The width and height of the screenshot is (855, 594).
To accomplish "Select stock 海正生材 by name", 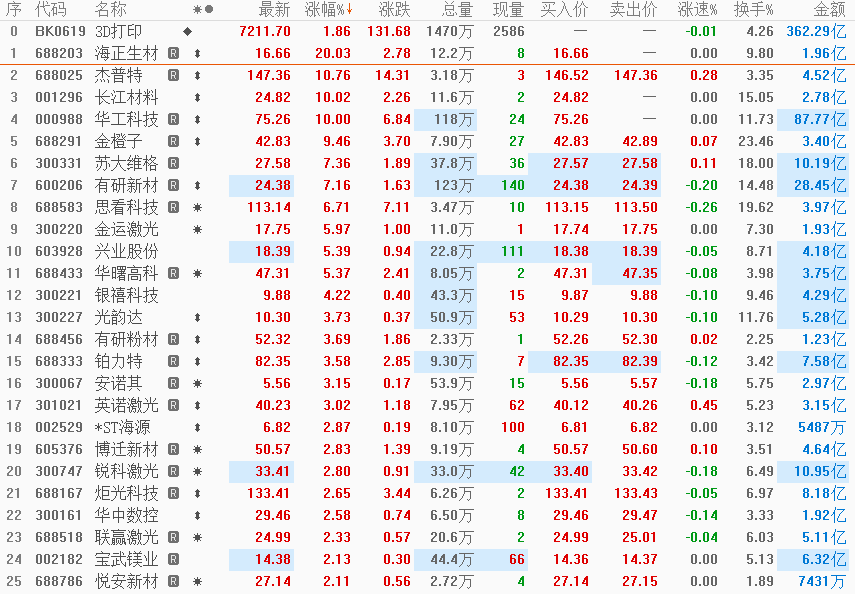I will (127, 53).
